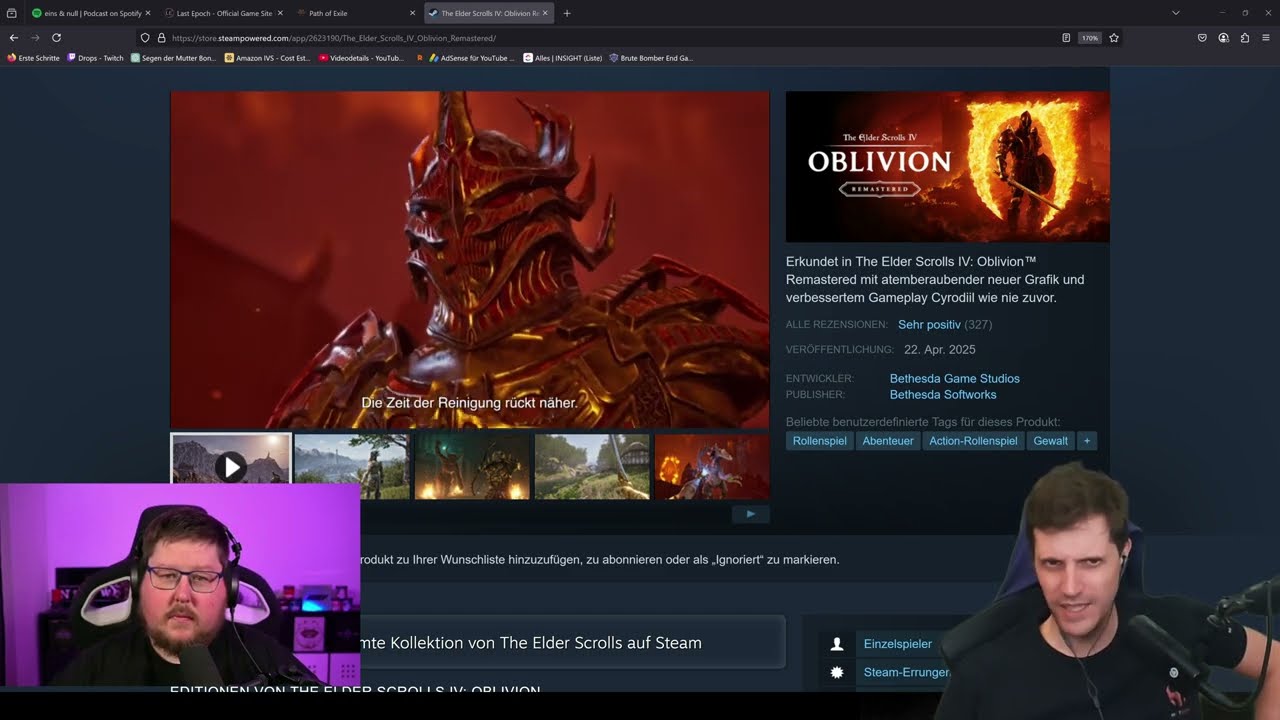
Task: Toggle reader view icon in address bar
Action: (1066, 38)
